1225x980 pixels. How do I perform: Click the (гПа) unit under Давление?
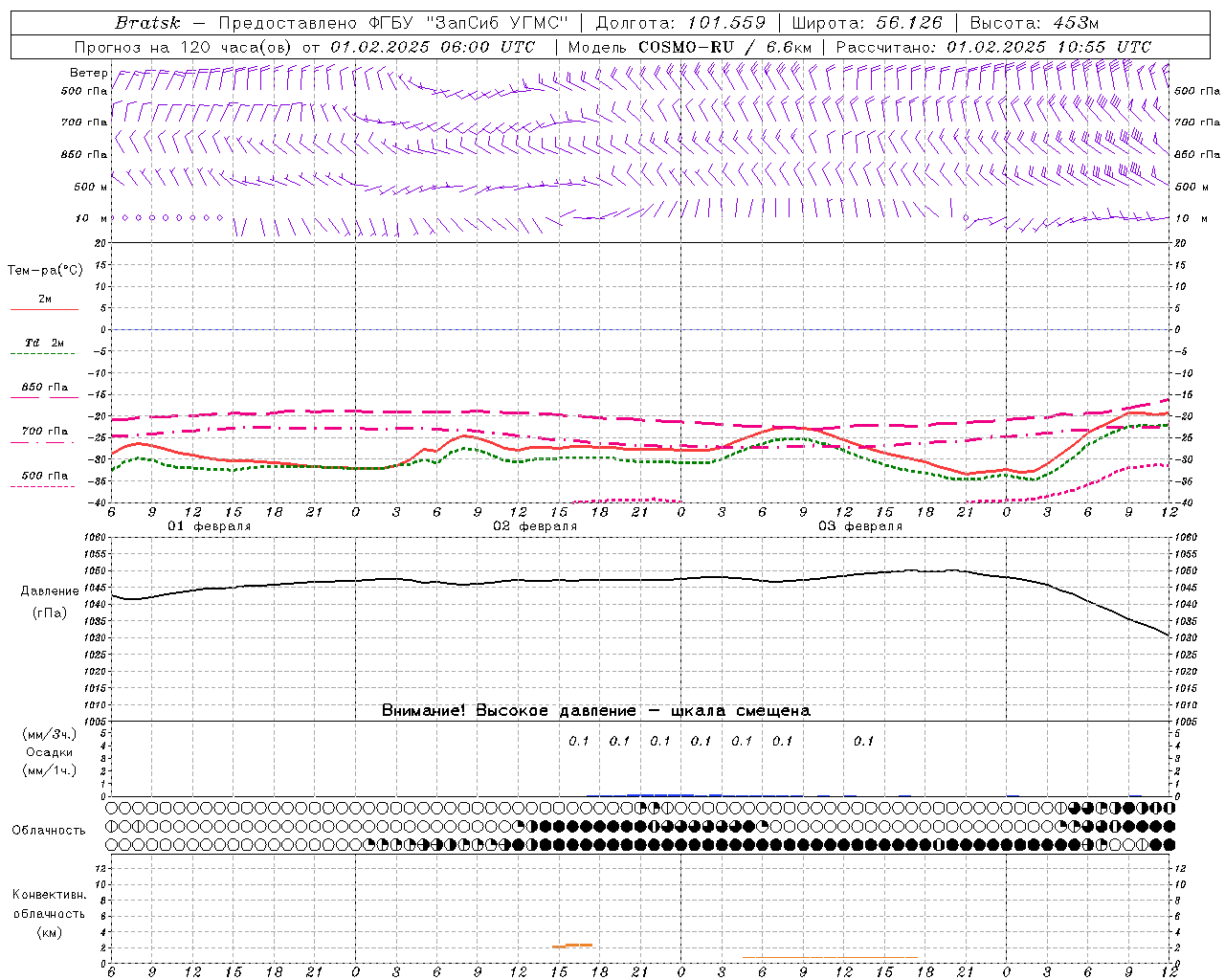point(50,613)
